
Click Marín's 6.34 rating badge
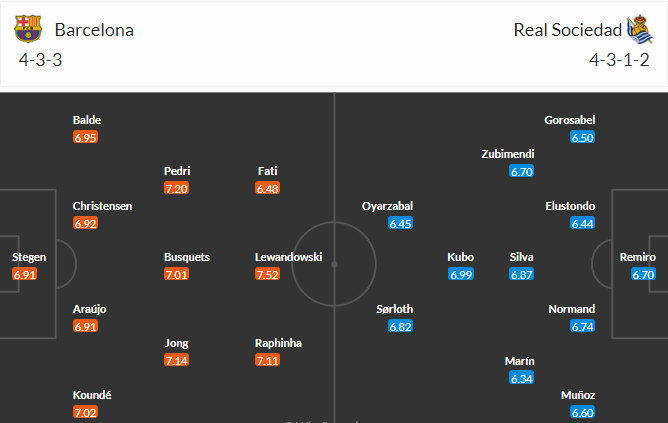coord(521,378)
